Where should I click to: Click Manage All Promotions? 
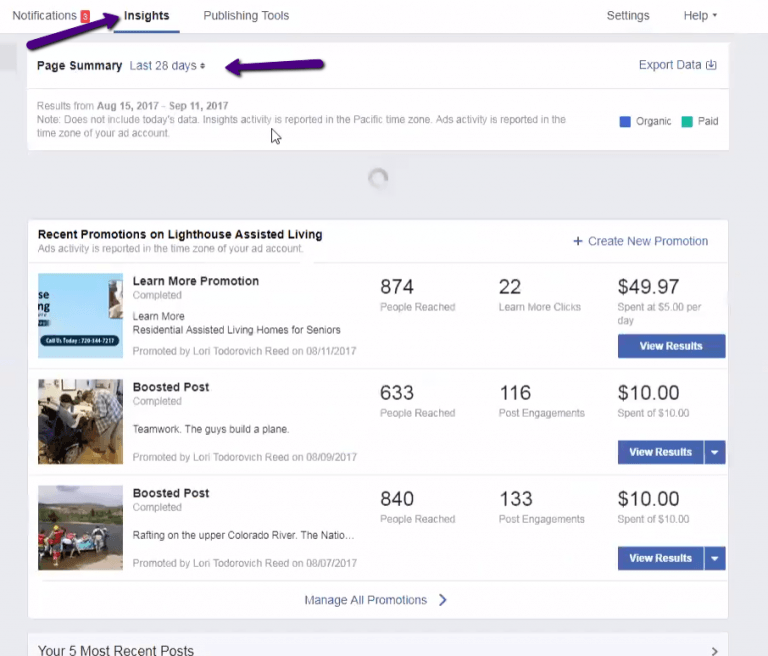coord(365,600)
